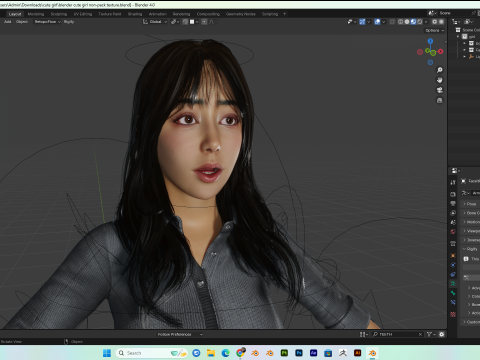Open the UV Editing workspace tab
The image size is (480, 360).
(x=83, y=14)
